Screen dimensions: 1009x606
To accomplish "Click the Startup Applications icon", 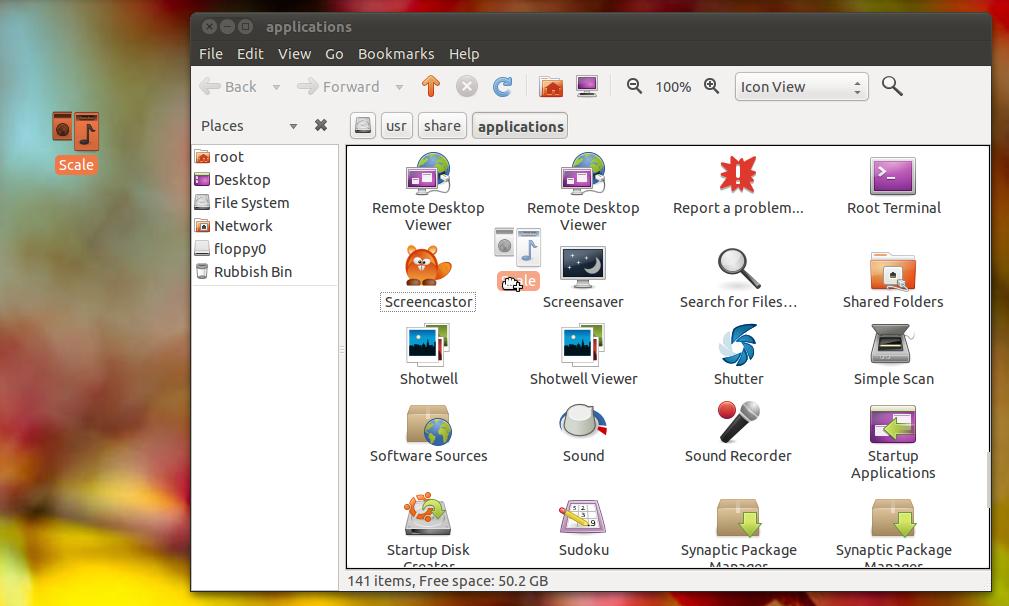I will coord(893,424).
